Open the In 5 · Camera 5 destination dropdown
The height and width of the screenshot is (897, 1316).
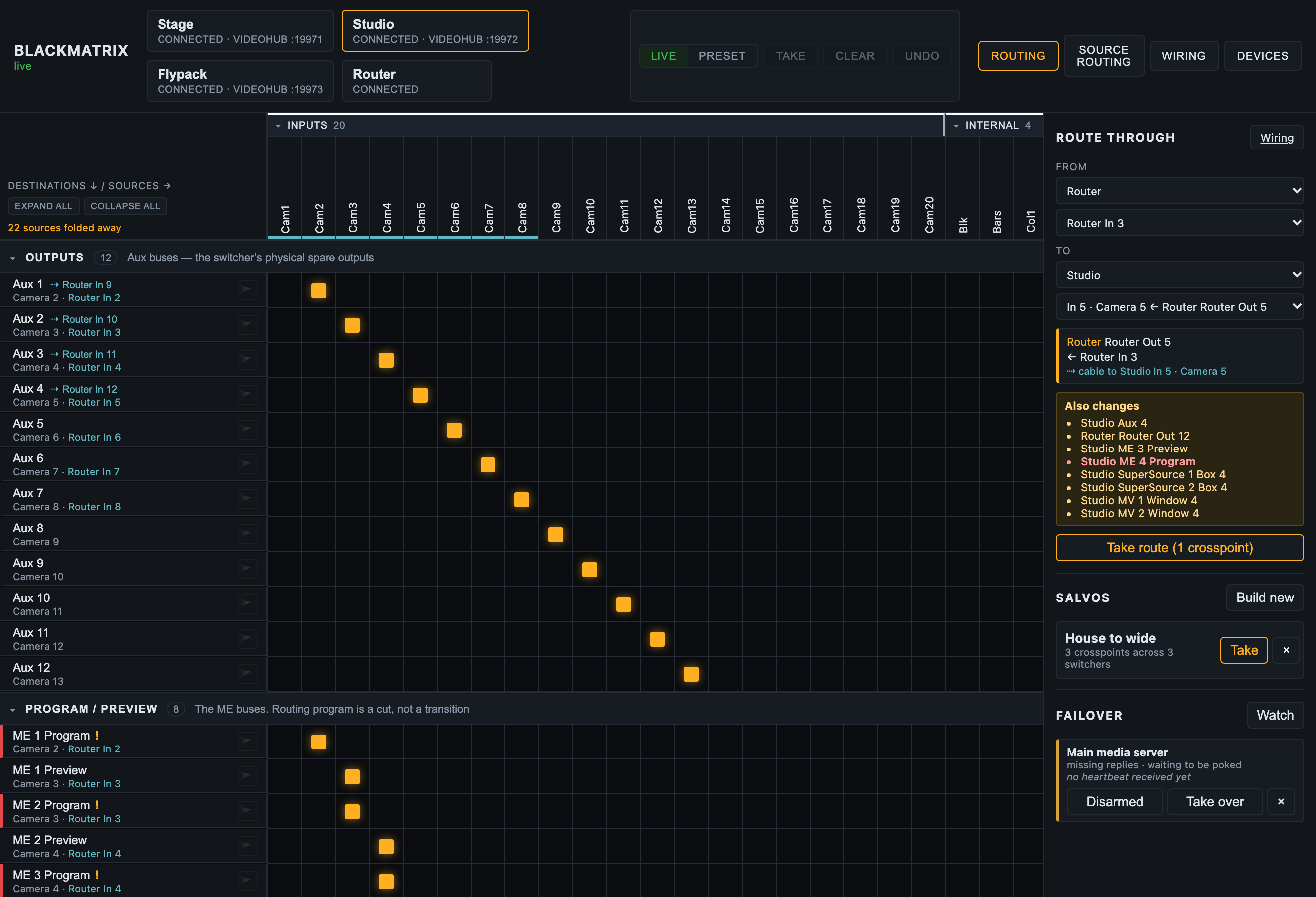click(1179, 307)
